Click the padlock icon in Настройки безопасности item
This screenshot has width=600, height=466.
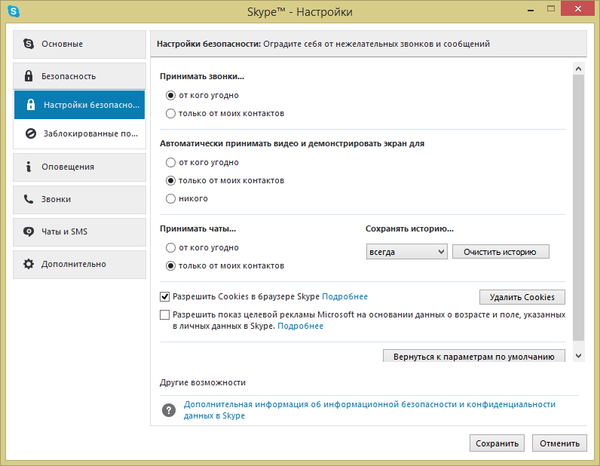31,104
